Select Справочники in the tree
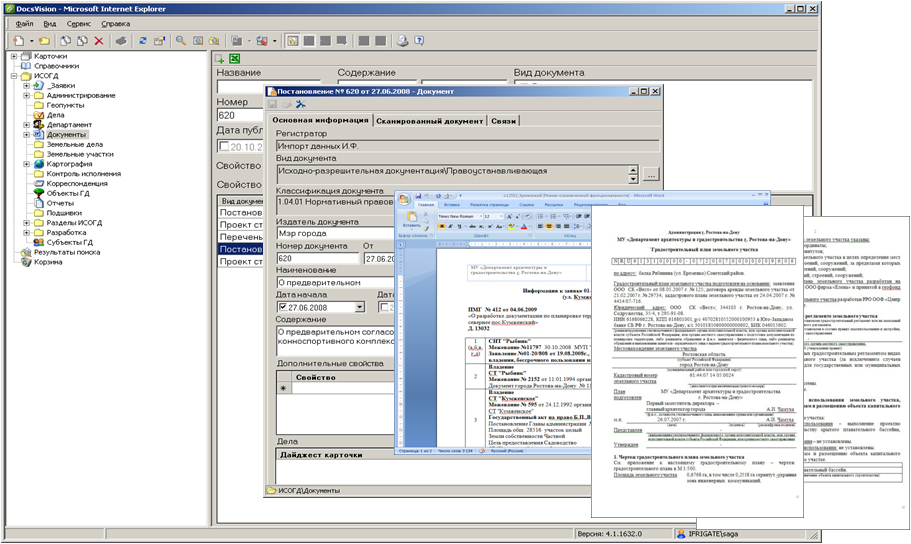This screenshot has height=544, width=911. coord(56,66)
